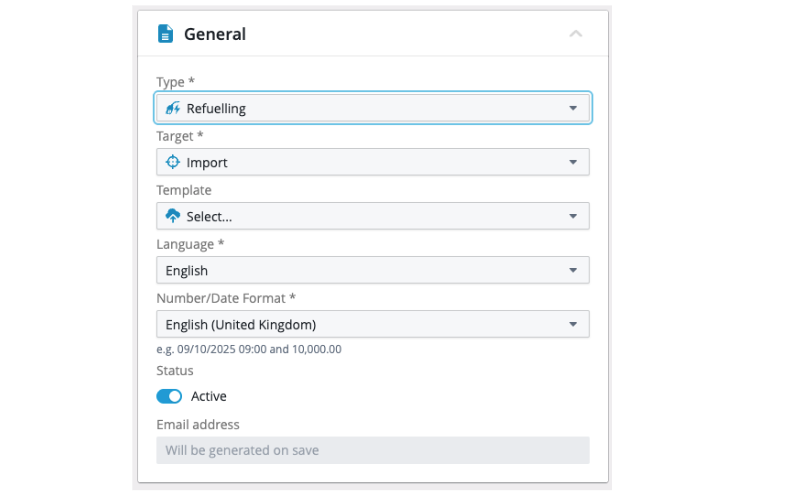Screen dimensions: 797x496
Task: Open the Type dropdown arrow
Action: coord(573,108)
